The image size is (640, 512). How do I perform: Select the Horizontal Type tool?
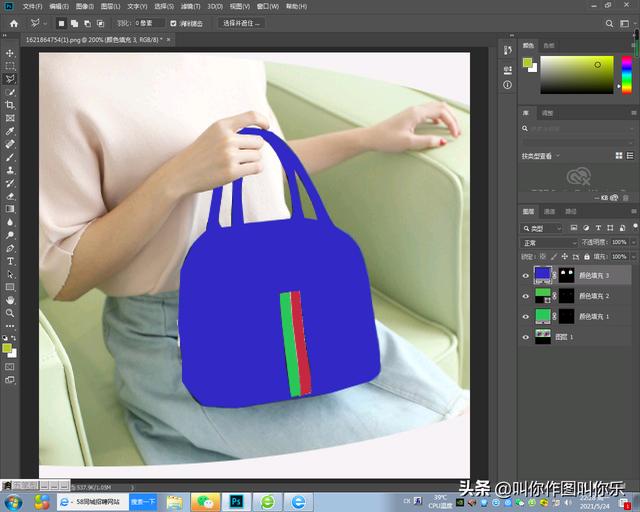11,261
